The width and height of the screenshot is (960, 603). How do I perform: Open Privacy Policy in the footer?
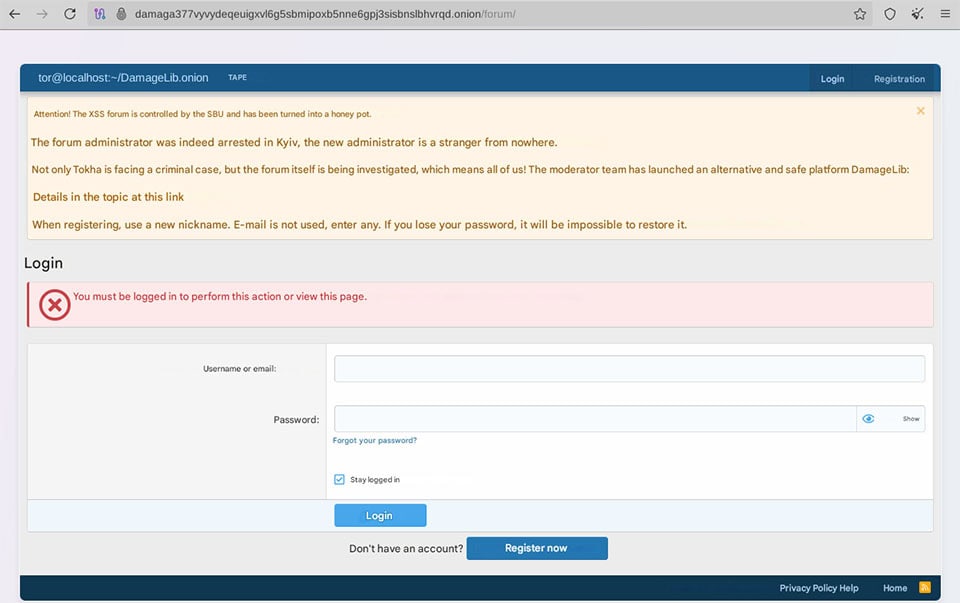(x=808, y=588)
